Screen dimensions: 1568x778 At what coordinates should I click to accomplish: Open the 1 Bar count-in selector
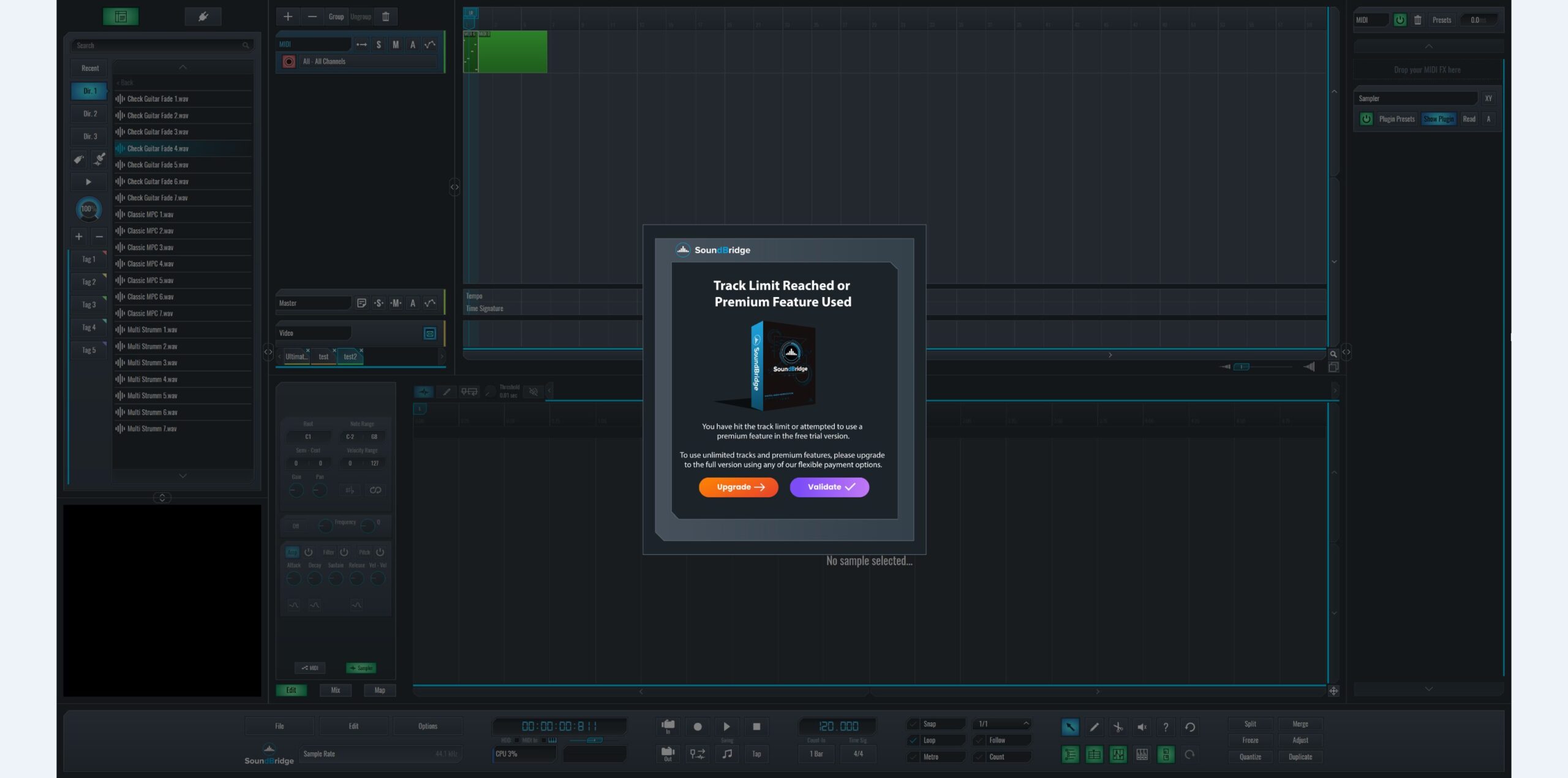816,753
